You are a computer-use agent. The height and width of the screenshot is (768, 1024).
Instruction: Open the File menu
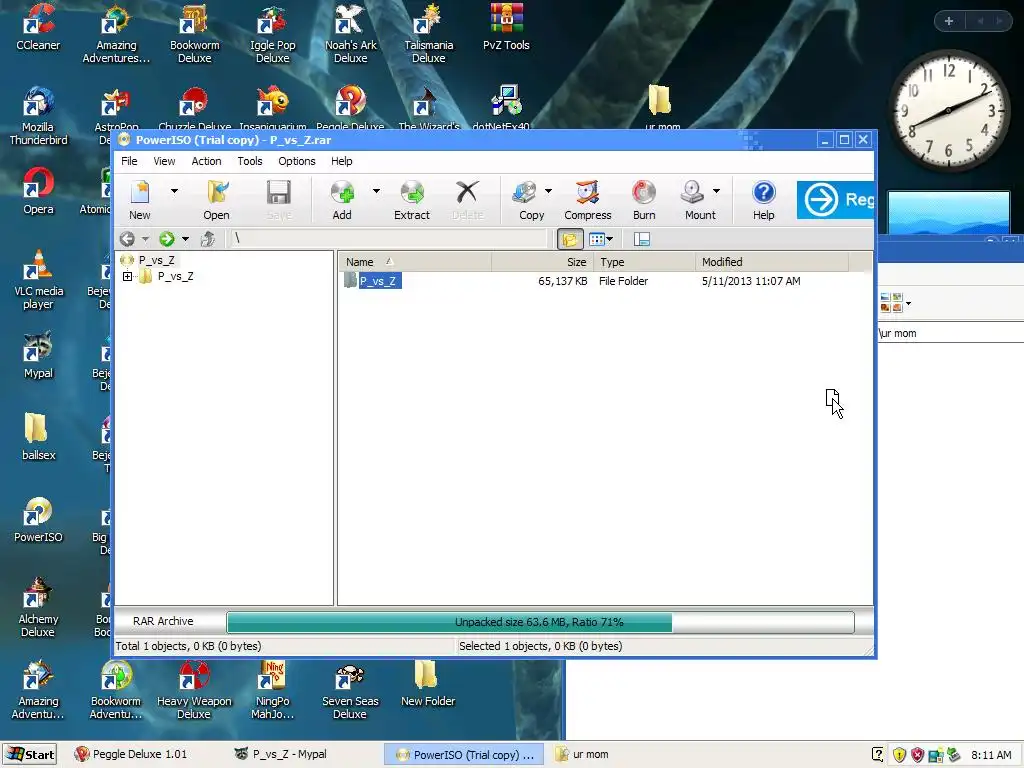129,161
